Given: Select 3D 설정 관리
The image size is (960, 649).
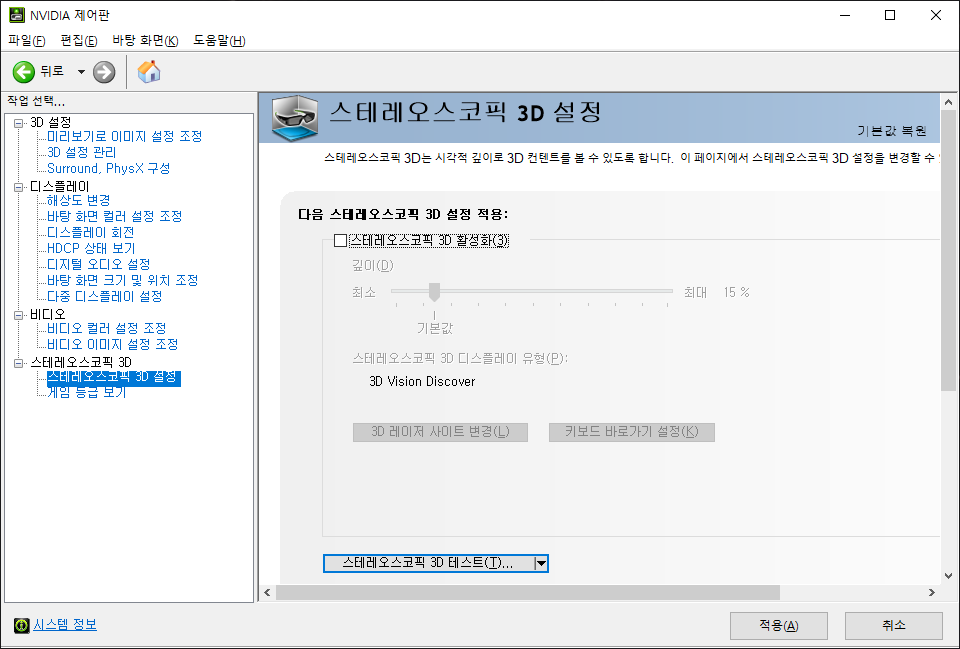Looking at the screenshot, I should pyautogui.click(x=81, y=152).
